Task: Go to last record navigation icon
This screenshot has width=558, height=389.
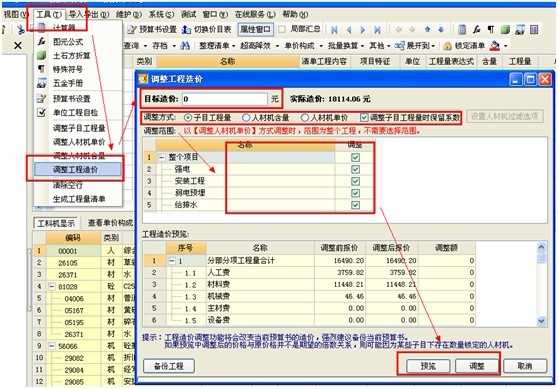Action: click(x=377, y=30)
